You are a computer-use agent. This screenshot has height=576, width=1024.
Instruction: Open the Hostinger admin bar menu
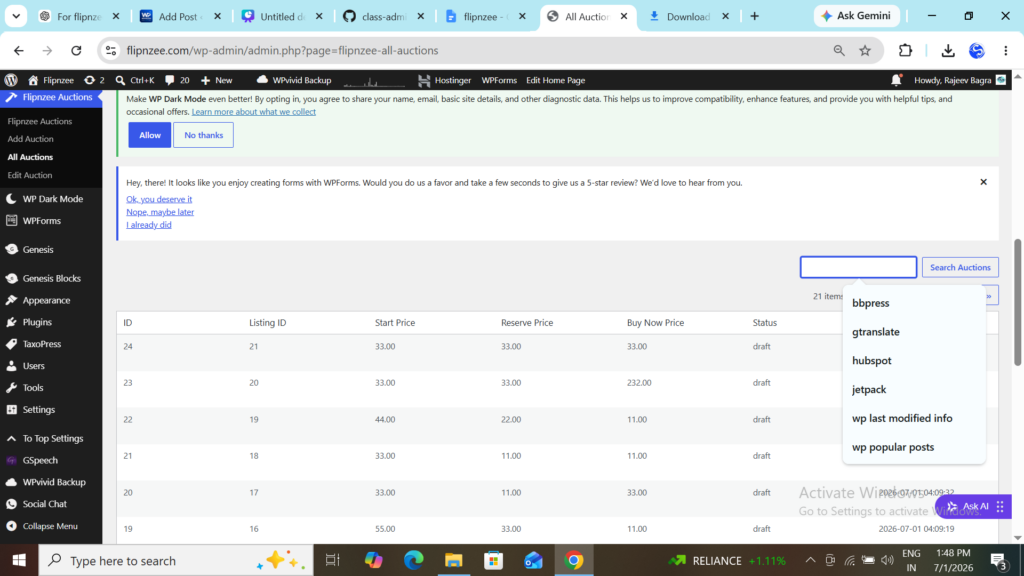pyautogui.click(x=445, y=80)
